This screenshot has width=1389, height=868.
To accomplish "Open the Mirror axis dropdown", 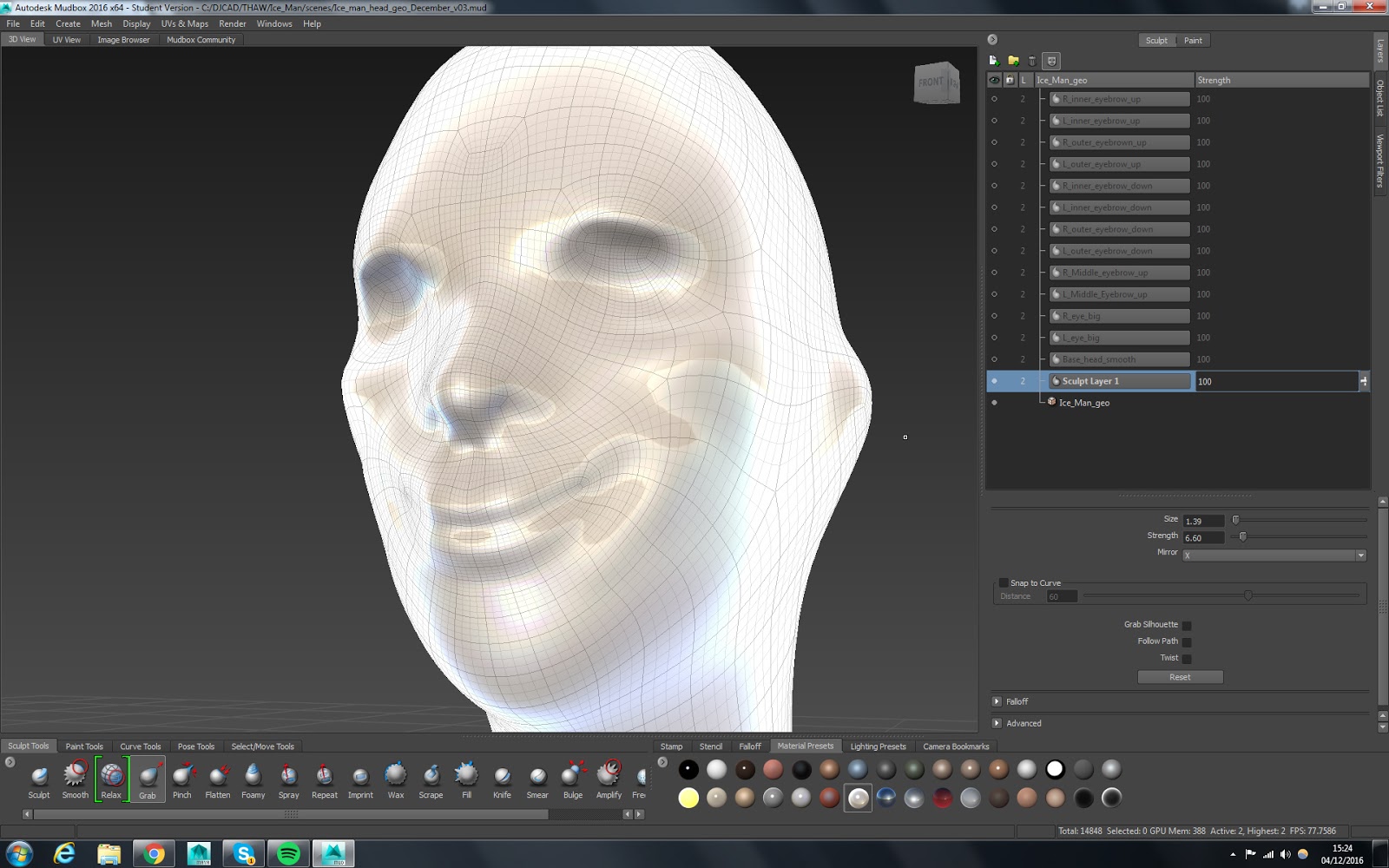I will (x=1274, y=556).
